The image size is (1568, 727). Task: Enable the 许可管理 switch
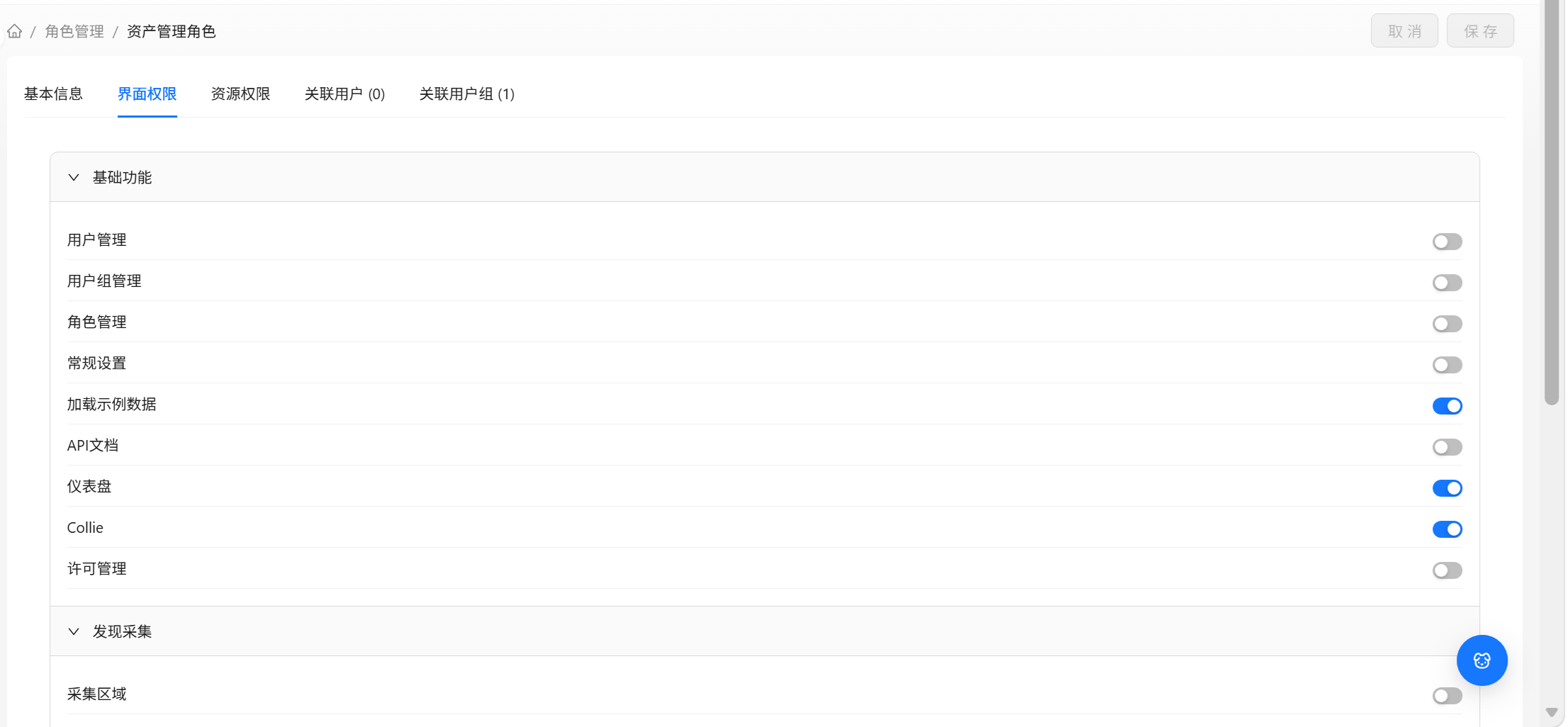click(x=1447, y=570)
